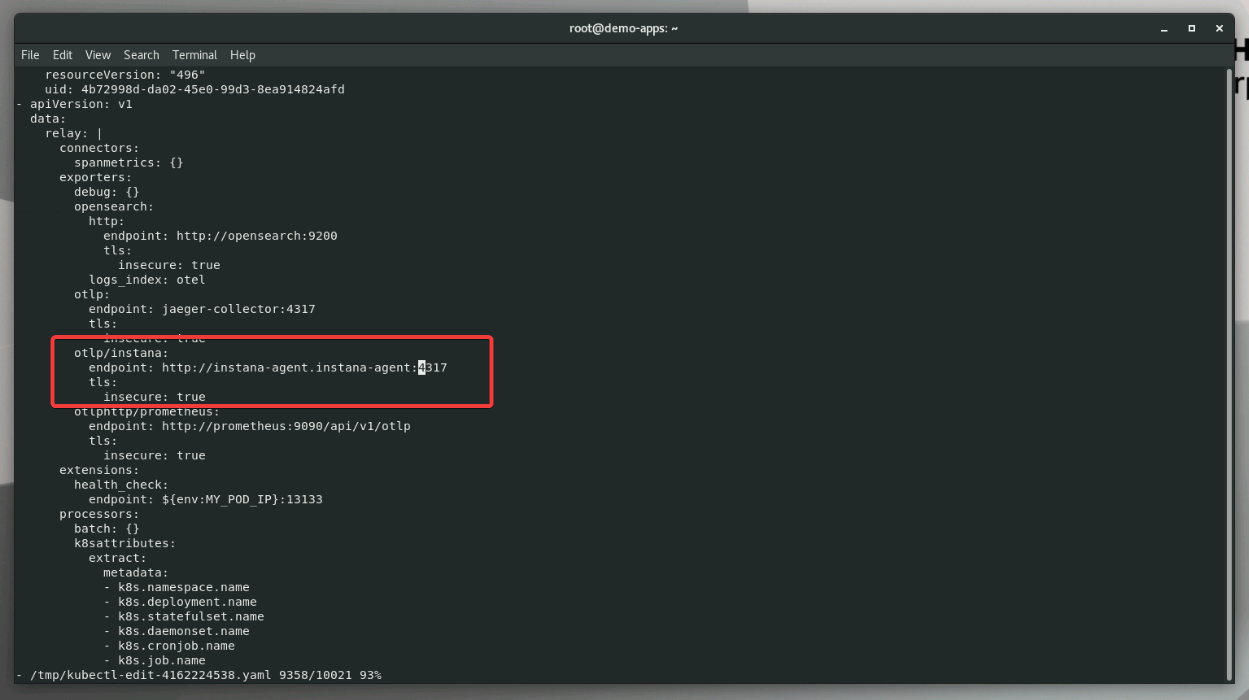Click the k8s.namespace.name entry

184,587
